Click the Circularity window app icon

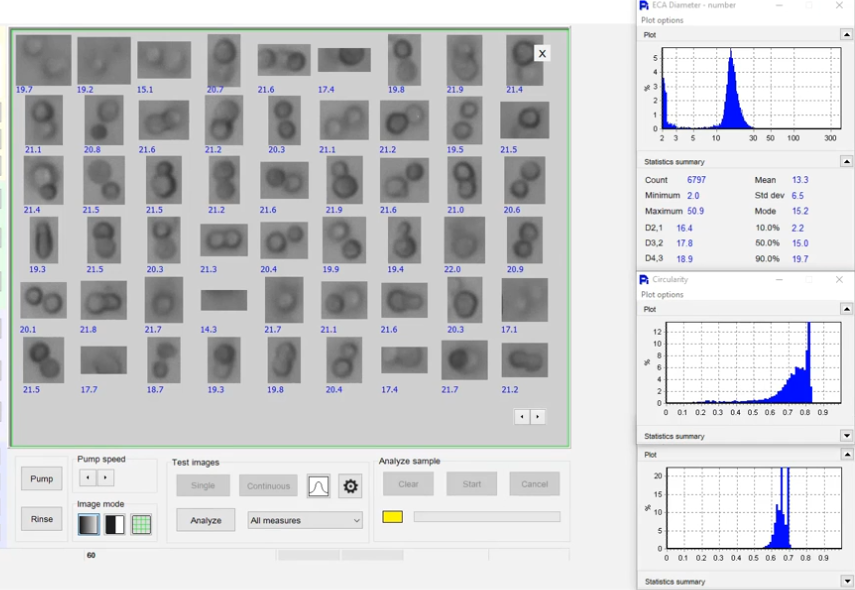click(x=644, y=280)
